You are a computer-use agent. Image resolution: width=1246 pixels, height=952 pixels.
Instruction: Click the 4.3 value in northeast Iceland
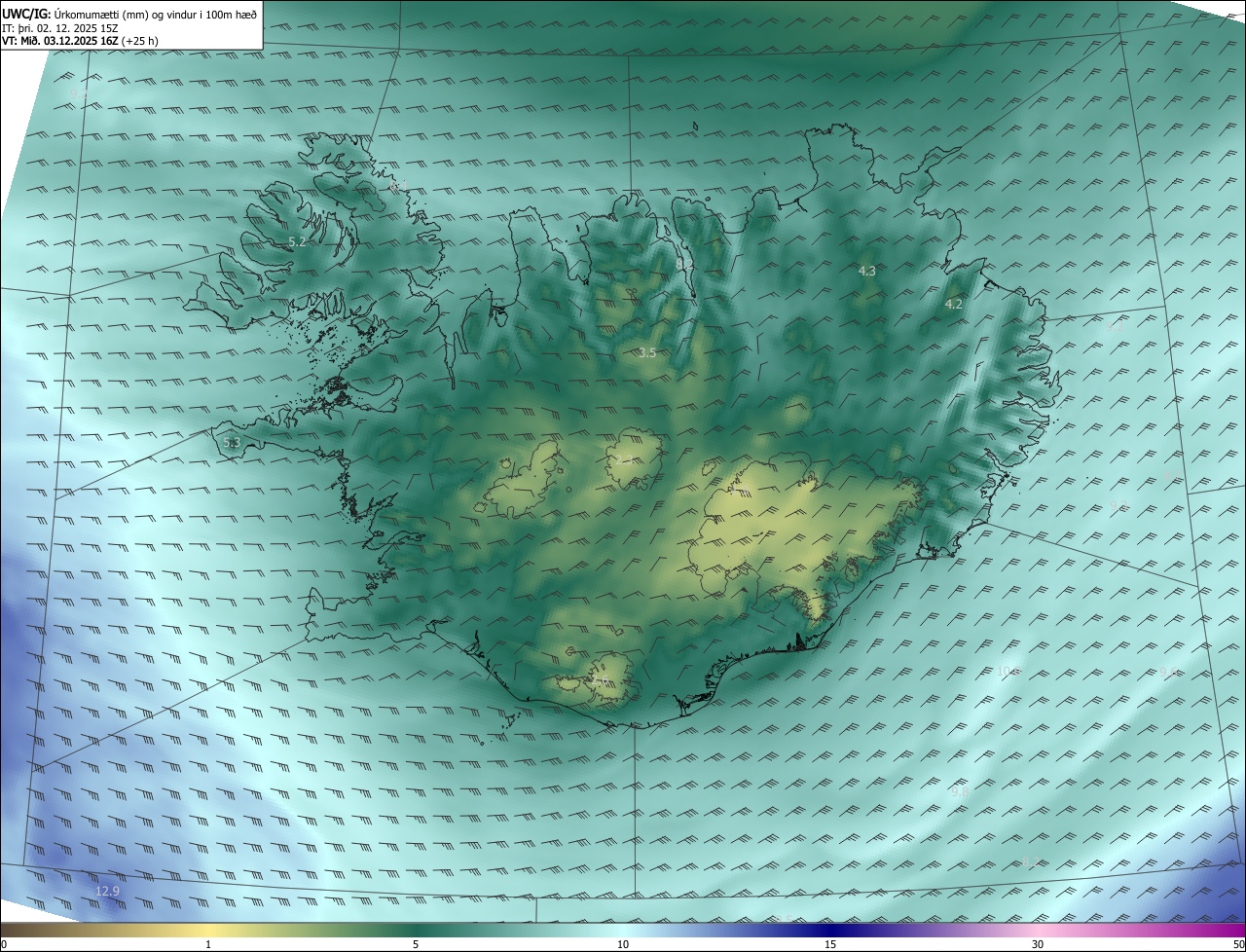(867, 271)
